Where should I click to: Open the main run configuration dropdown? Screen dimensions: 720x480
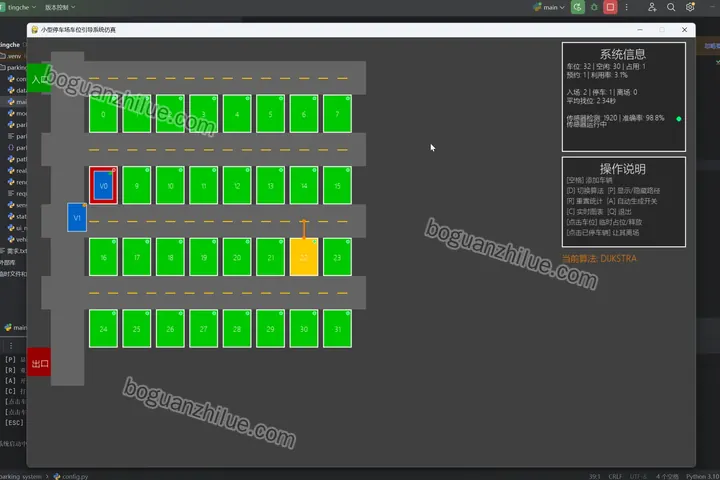[x=549, y=7]
